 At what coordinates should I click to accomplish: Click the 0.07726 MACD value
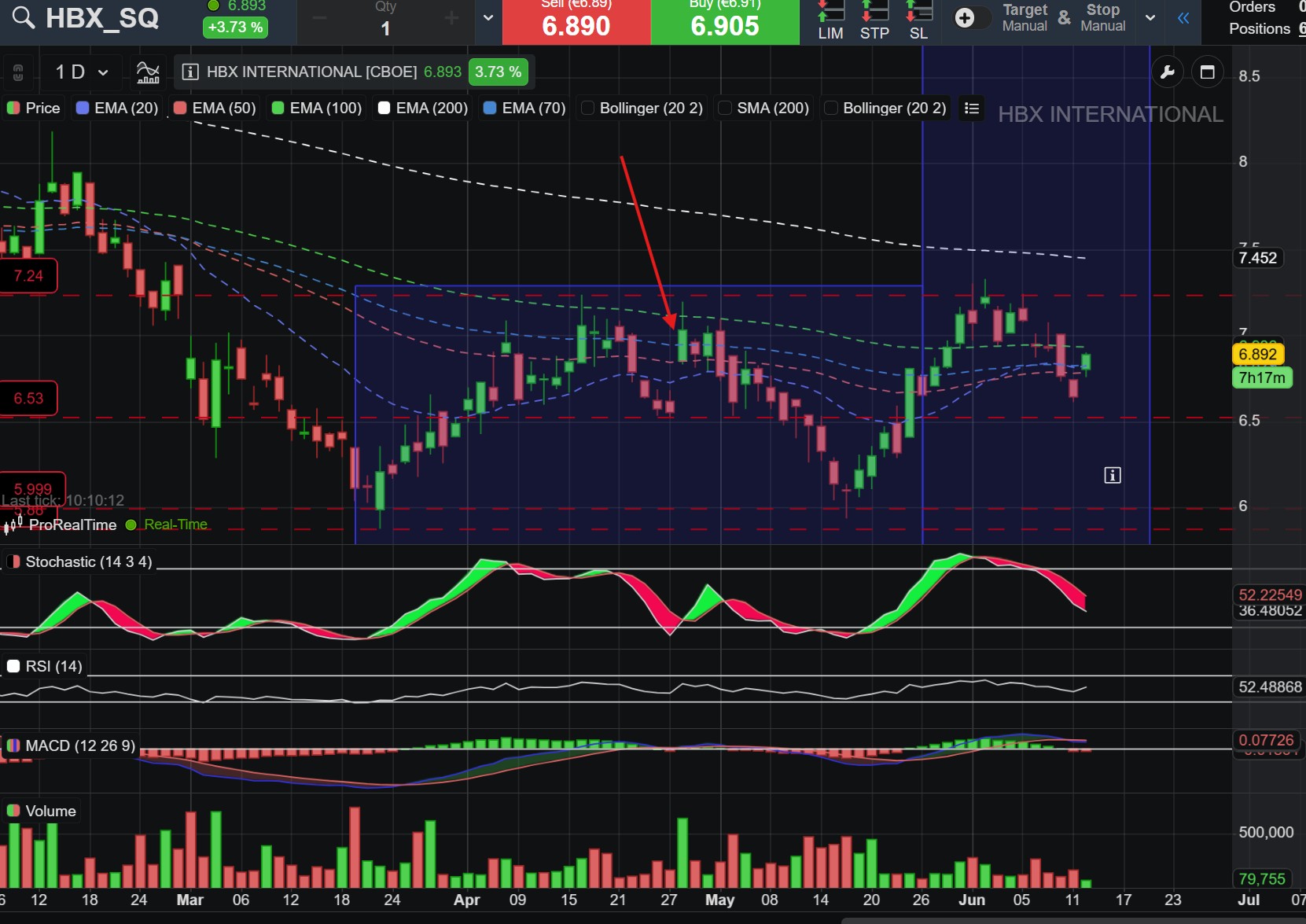(x=1266, y=740)
